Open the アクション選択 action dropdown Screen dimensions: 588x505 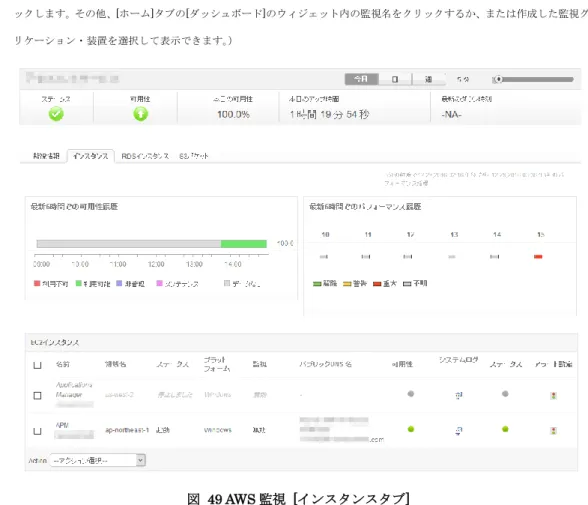pyautogui.click(x=97, y=460)
